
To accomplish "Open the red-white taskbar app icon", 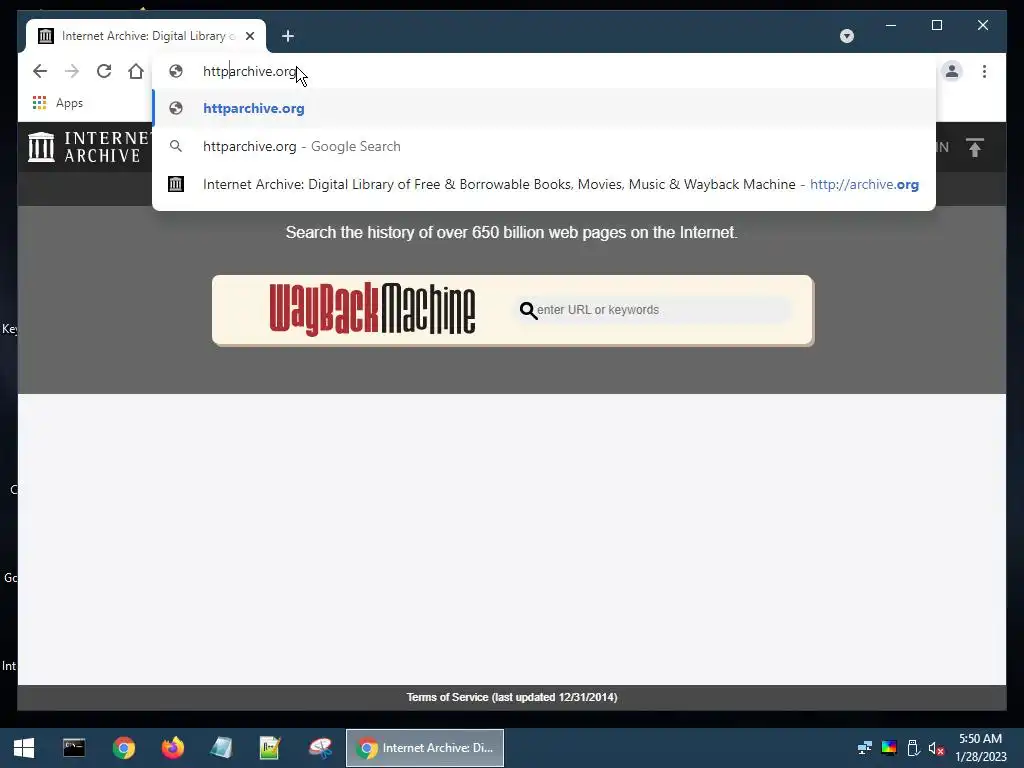I will 320,748.
